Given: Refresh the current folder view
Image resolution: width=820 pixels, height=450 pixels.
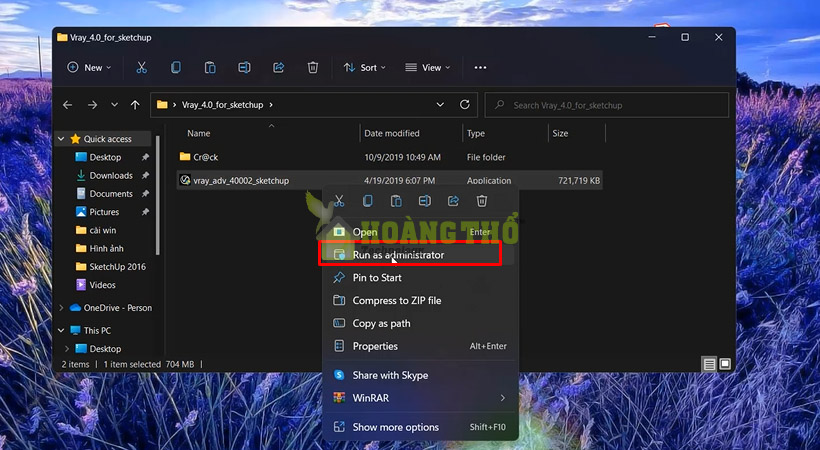Looking at the screenshot, I should tap(464, 105).
